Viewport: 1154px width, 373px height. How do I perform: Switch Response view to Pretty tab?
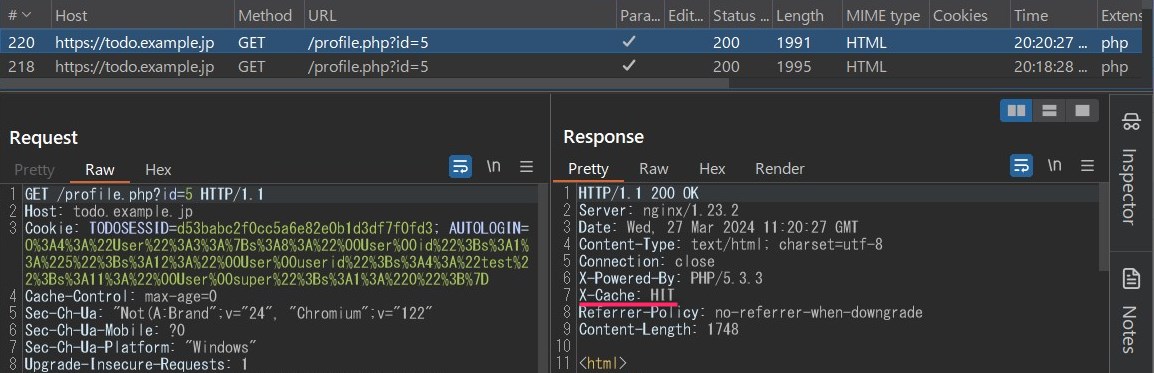click(588, 169)
